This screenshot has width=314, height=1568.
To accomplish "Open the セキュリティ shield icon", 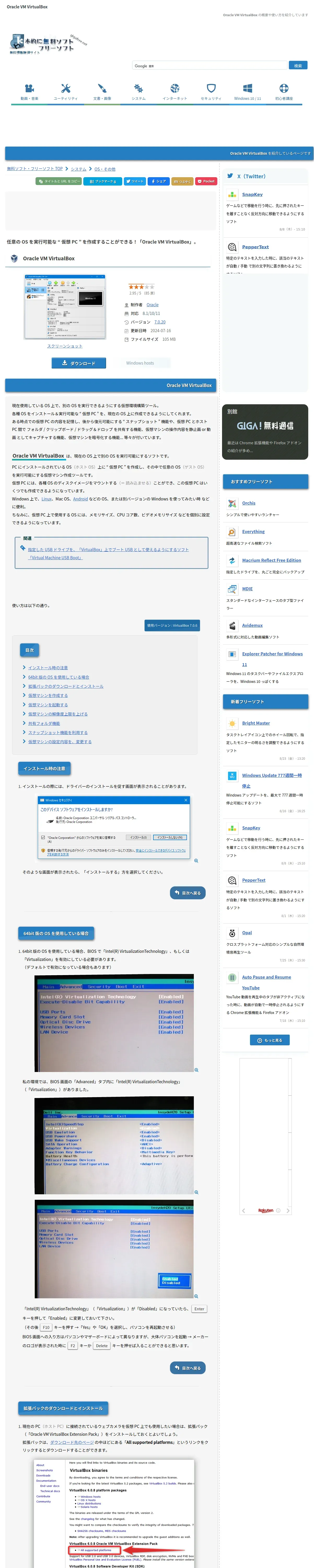I will point(211,88).
